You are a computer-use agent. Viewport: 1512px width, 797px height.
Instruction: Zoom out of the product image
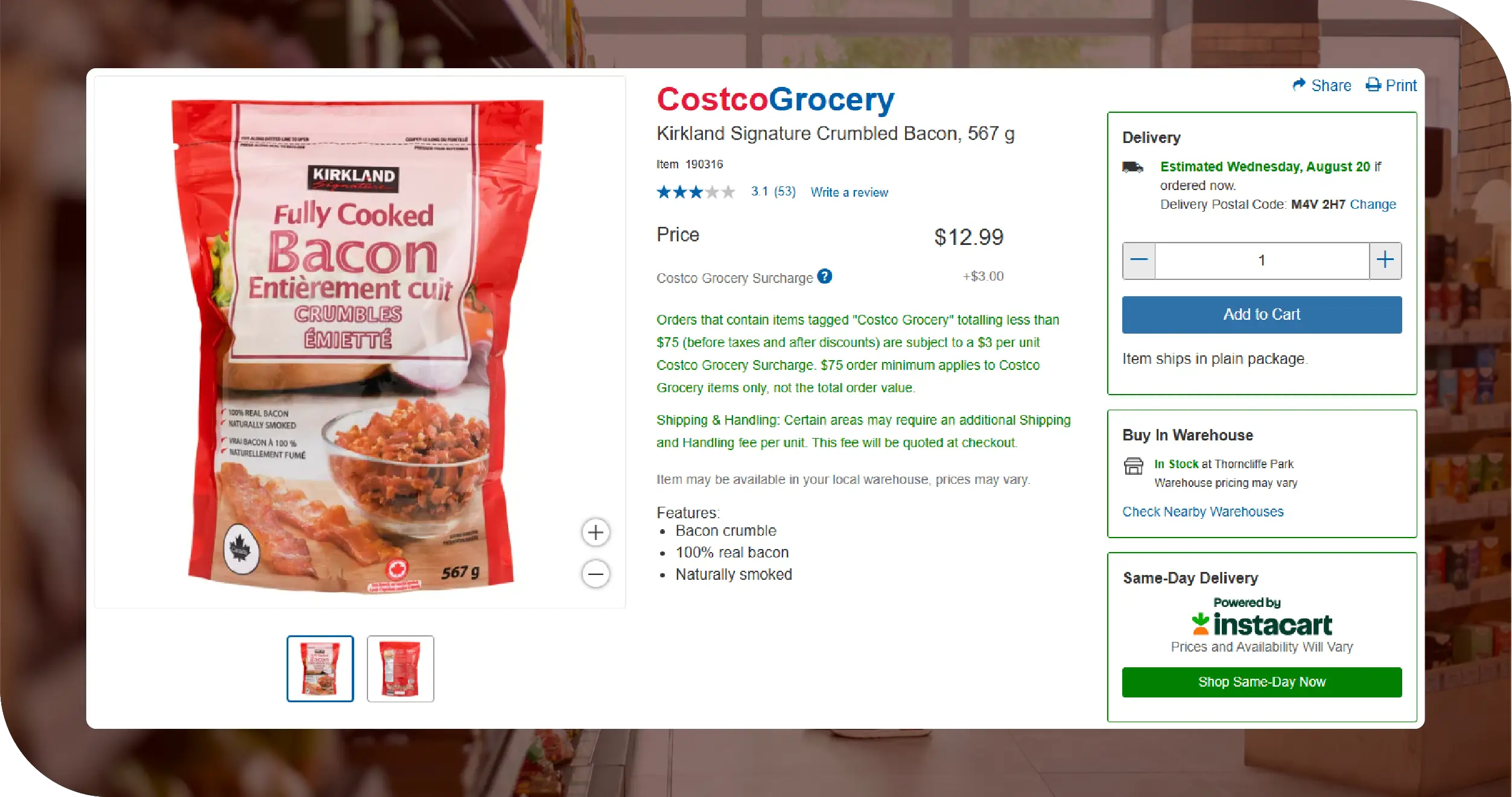point(596,574)
